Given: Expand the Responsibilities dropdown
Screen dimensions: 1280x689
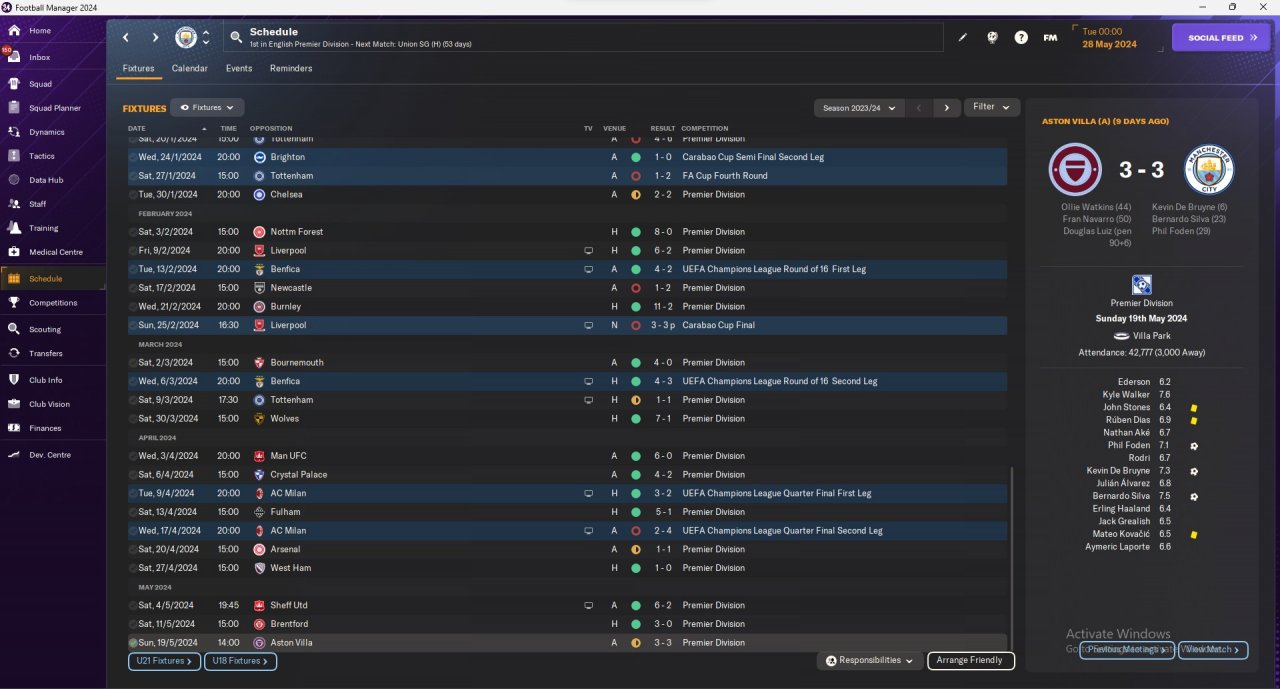Looking at the screenshot, I should pyautogui.click(x=870, y=661).
